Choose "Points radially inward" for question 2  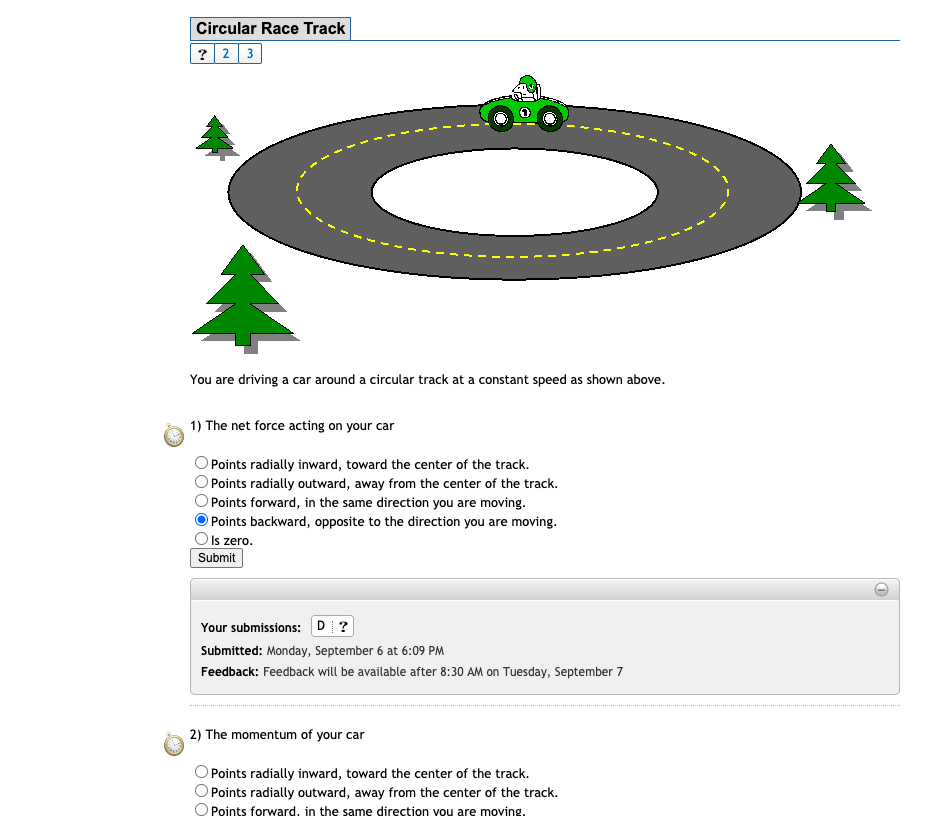tap(201, 771)
